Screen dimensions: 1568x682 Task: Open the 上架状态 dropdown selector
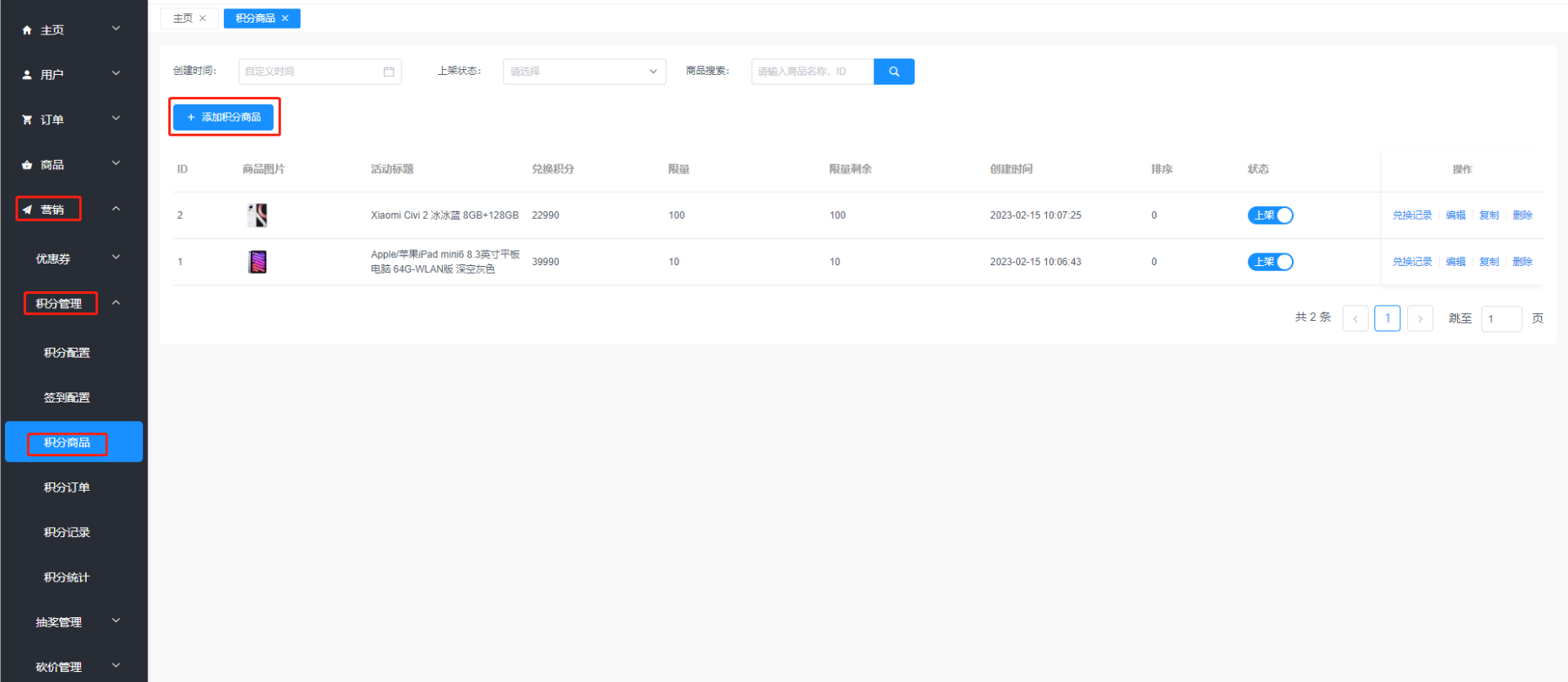[x=584, y=72]
